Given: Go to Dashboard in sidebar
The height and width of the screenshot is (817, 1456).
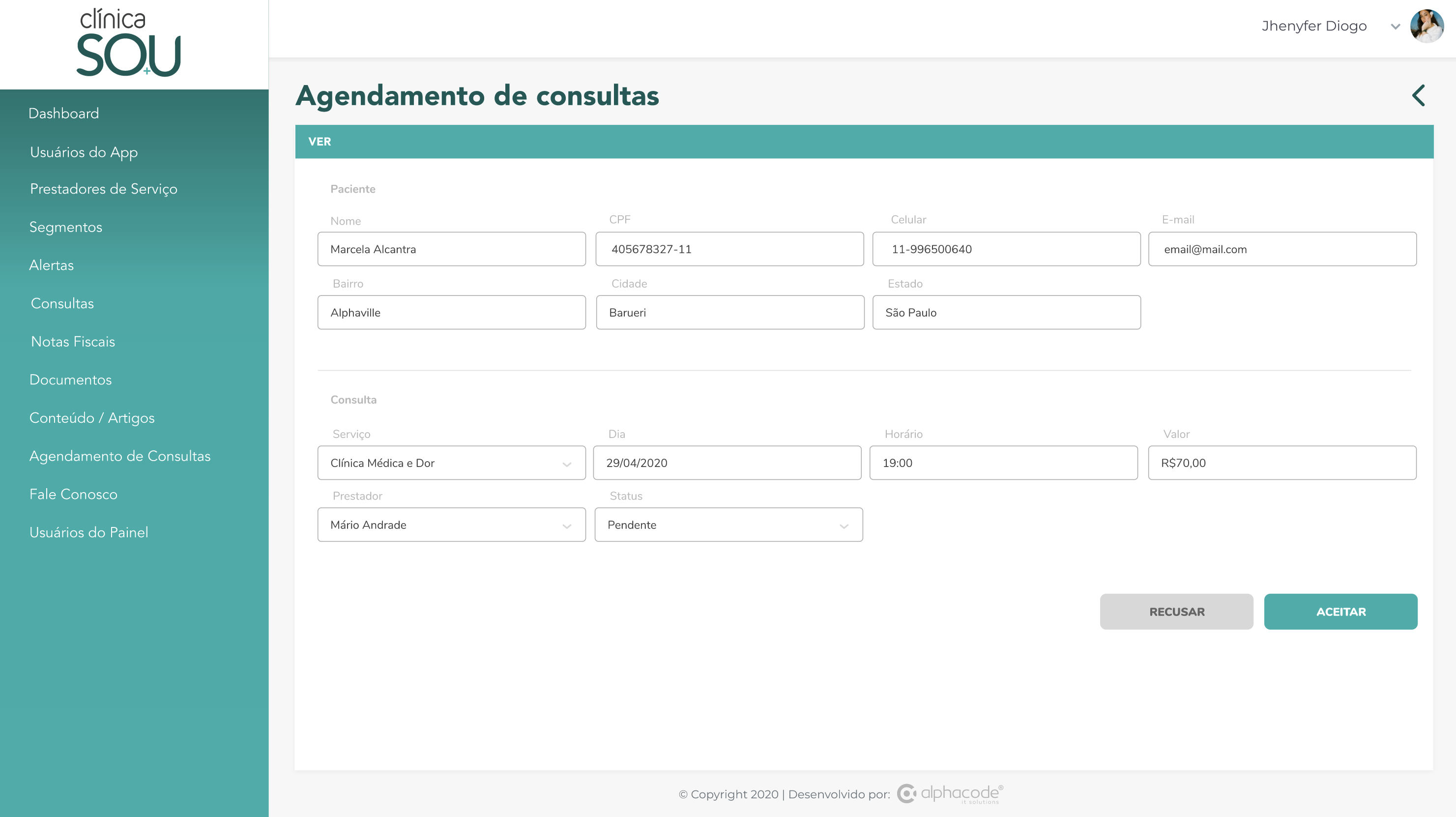Looking at the screenshot, I should tap(64, 114).
